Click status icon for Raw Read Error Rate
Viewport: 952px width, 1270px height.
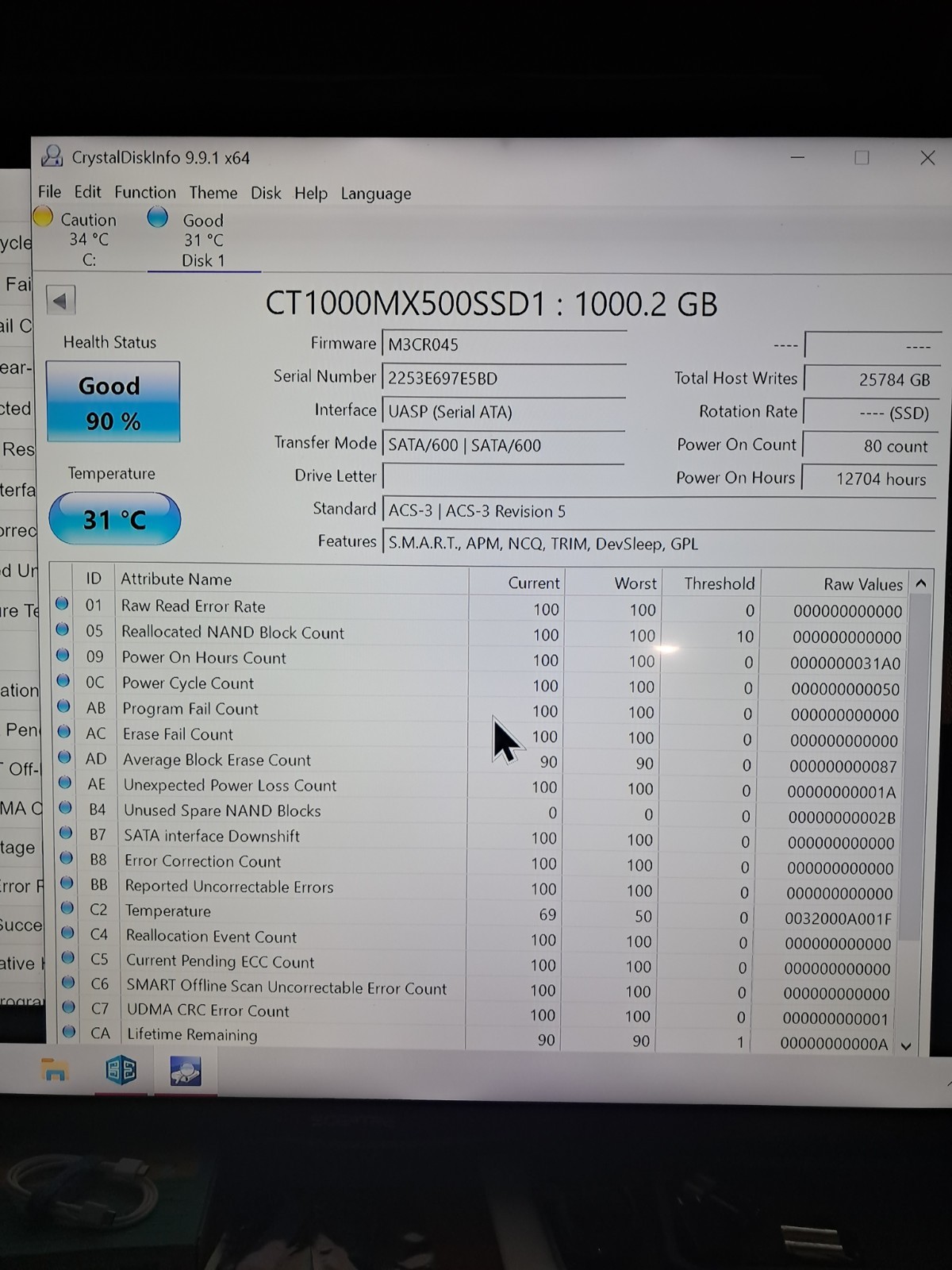62,604
